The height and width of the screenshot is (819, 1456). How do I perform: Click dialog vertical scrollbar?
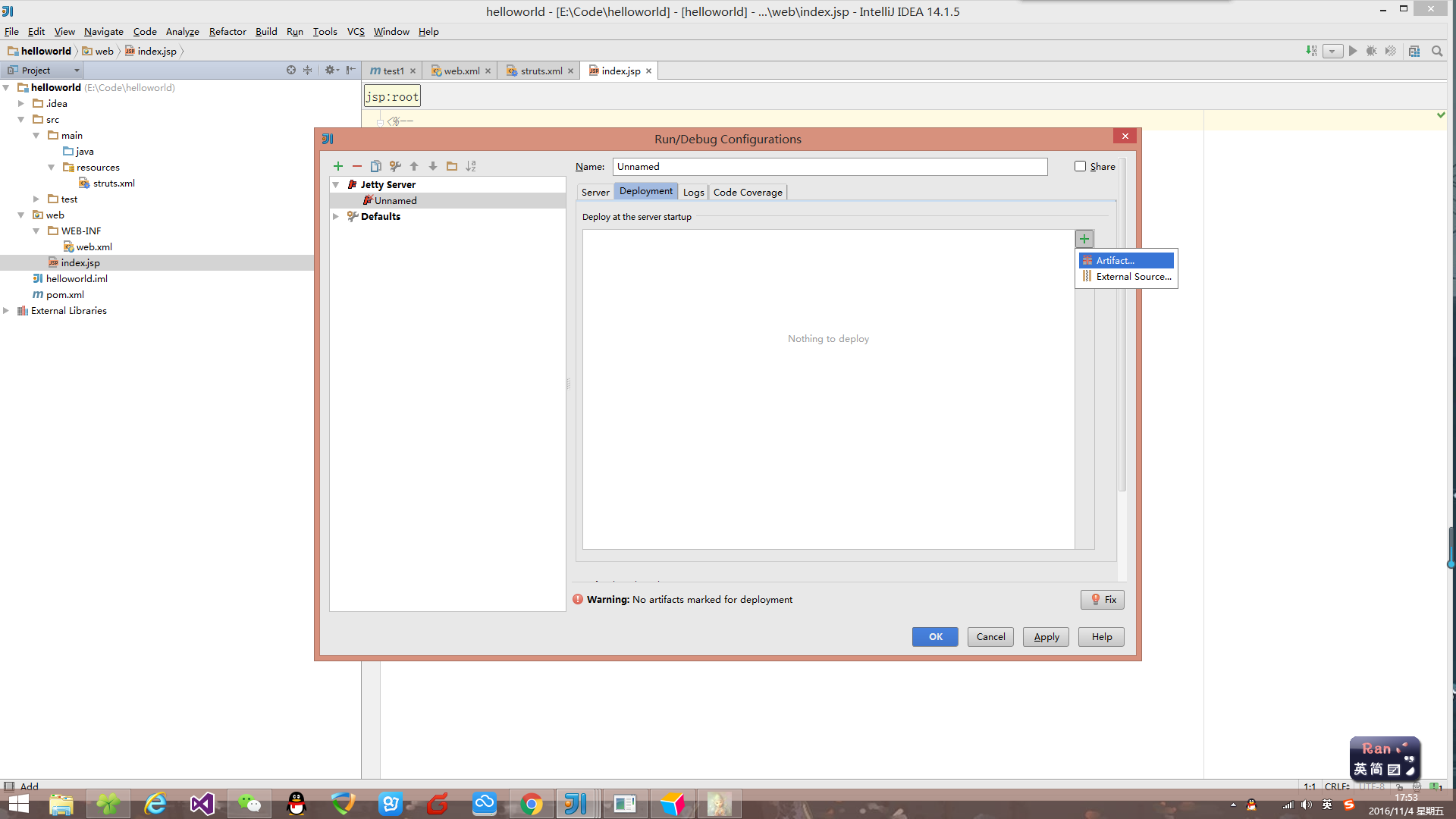coord(1122,326)
